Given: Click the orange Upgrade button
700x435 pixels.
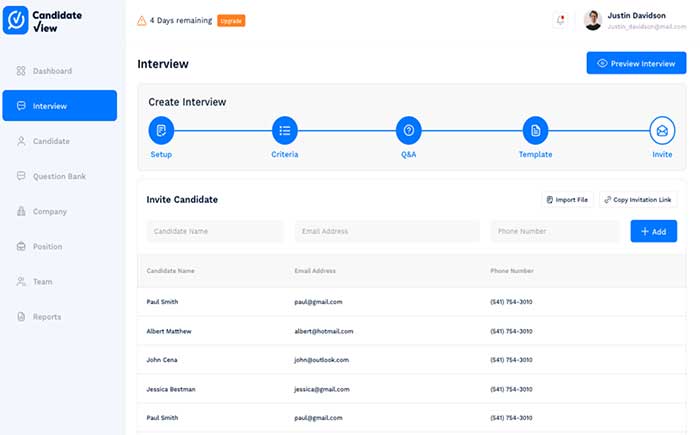Looking at the screenshot, I should click(x=231, y=21).
